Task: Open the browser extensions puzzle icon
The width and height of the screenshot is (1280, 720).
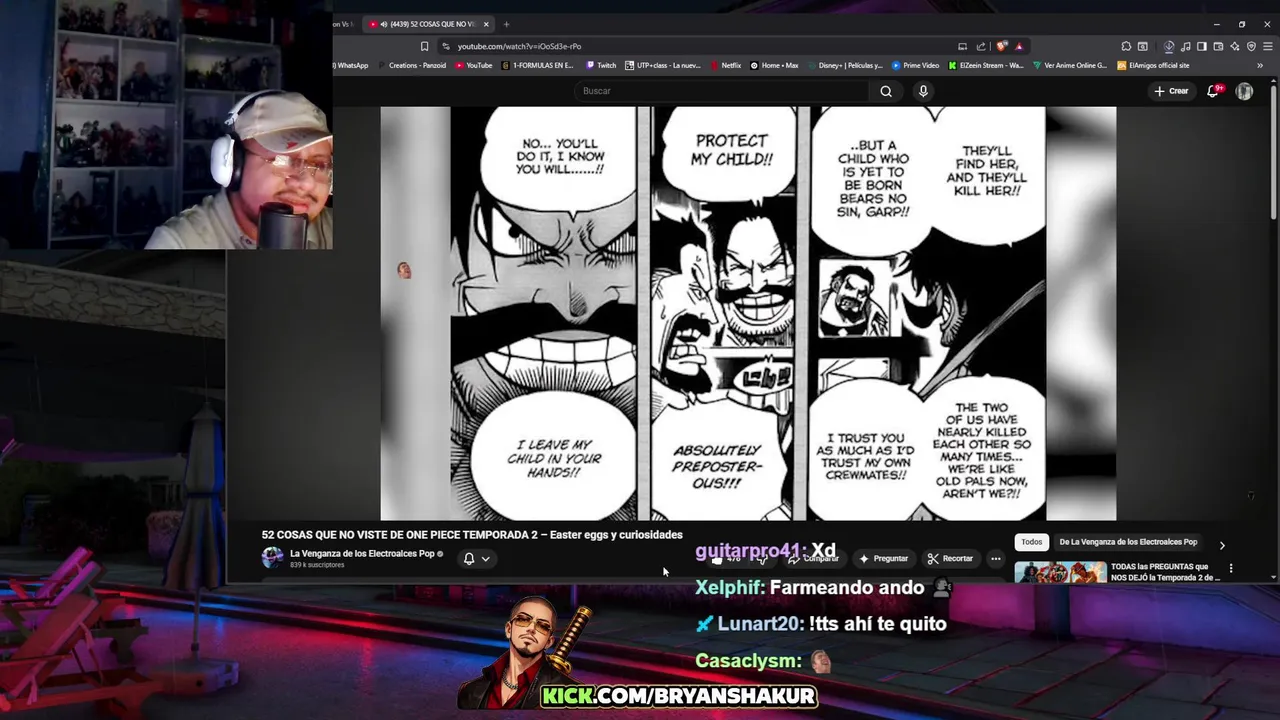Action: [x=1126, y=46]
